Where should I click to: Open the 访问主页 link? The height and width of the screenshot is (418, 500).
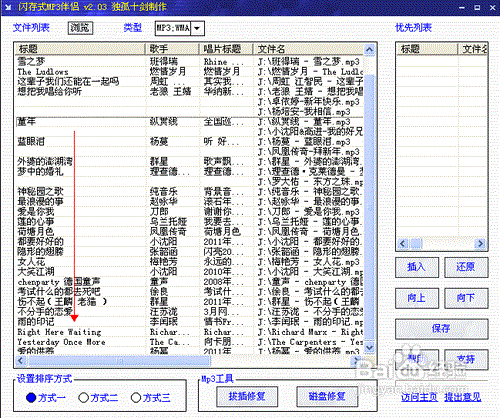click(419, 397)
